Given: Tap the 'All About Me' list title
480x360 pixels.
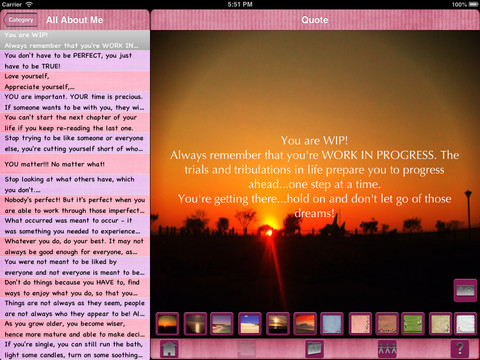Looking at the screenshot, I should click(74, 20).
